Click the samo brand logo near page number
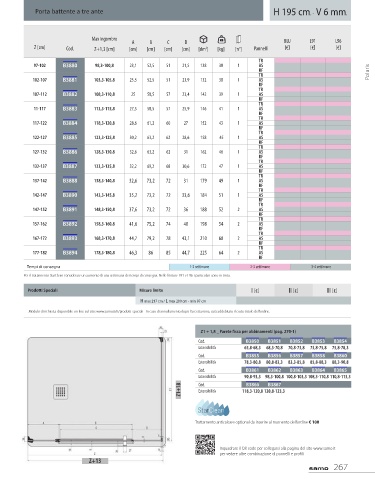 click(x=318, y=468)
